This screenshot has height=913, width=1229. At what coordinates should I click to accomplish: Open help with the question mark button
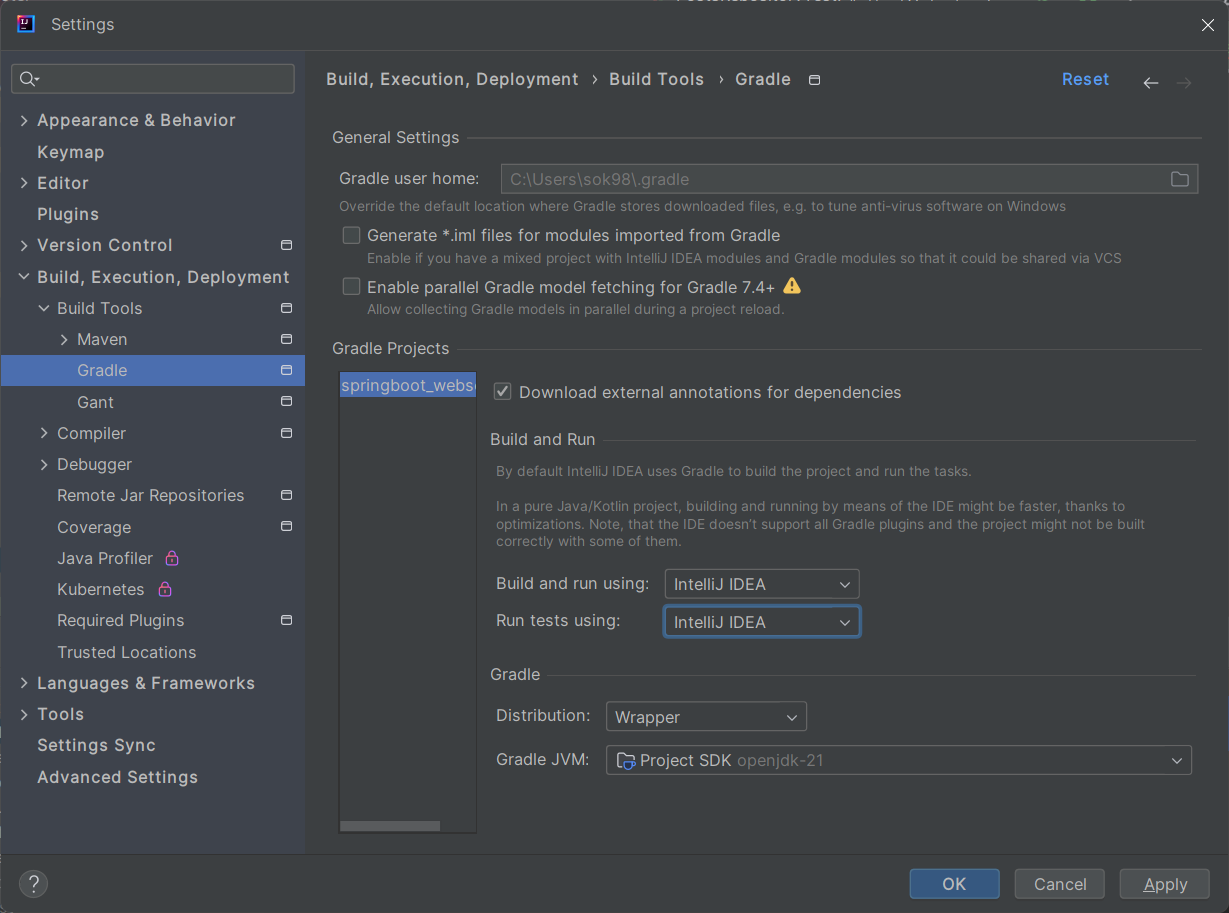[33, 884]
